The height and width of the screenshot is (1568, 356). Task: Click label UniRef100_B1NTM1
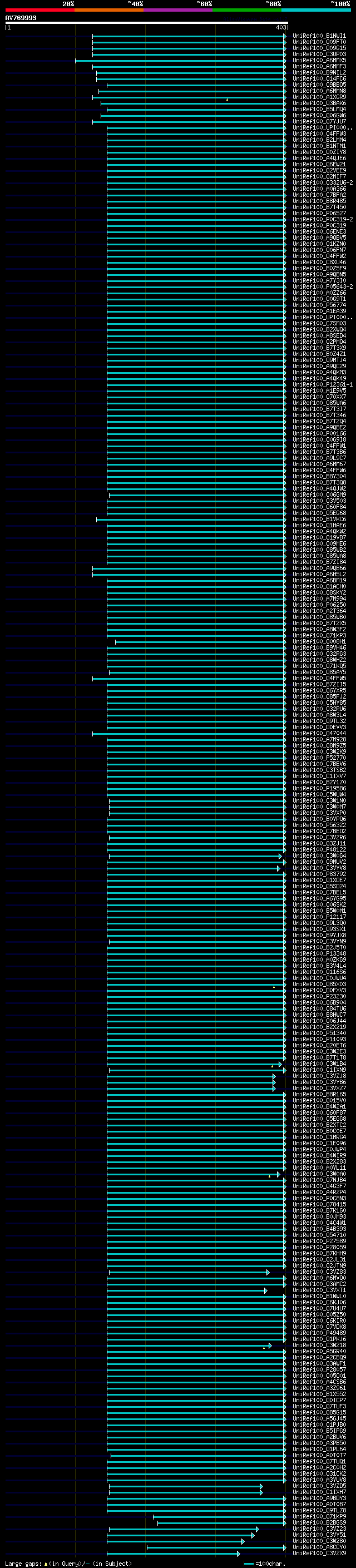click(x=319, y=146)
